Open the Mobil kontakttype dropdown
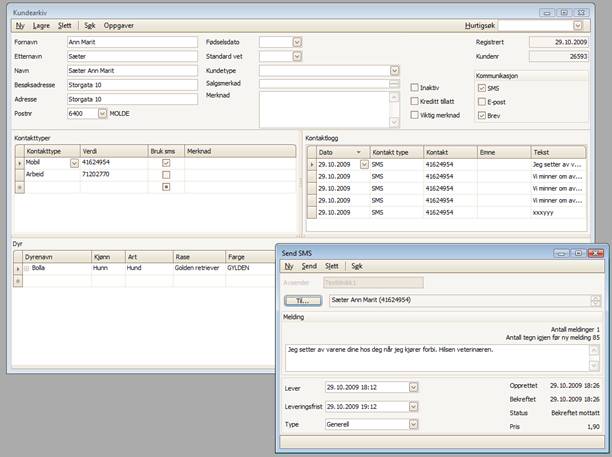The image size is (612, 457). [x=74, y=164]
